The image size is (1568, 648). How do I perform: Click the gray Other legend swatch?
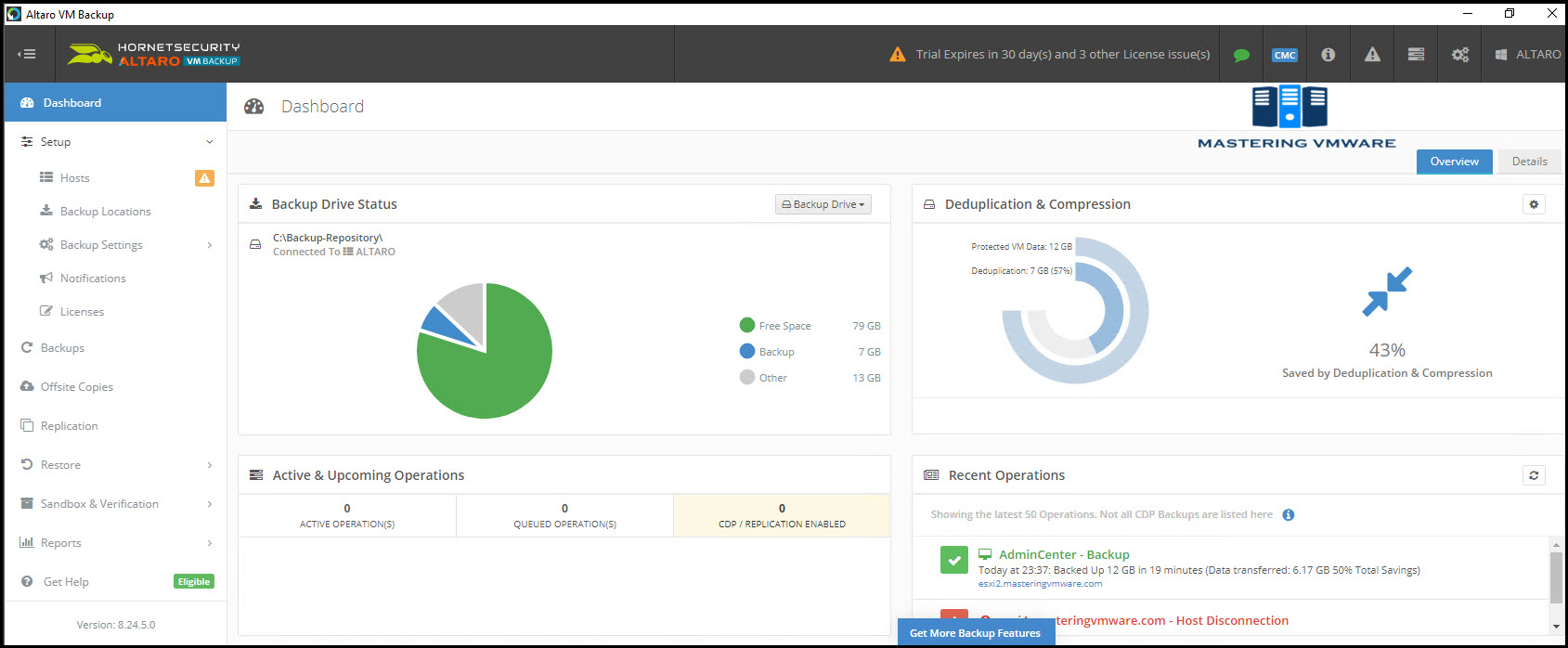(747, 377)
